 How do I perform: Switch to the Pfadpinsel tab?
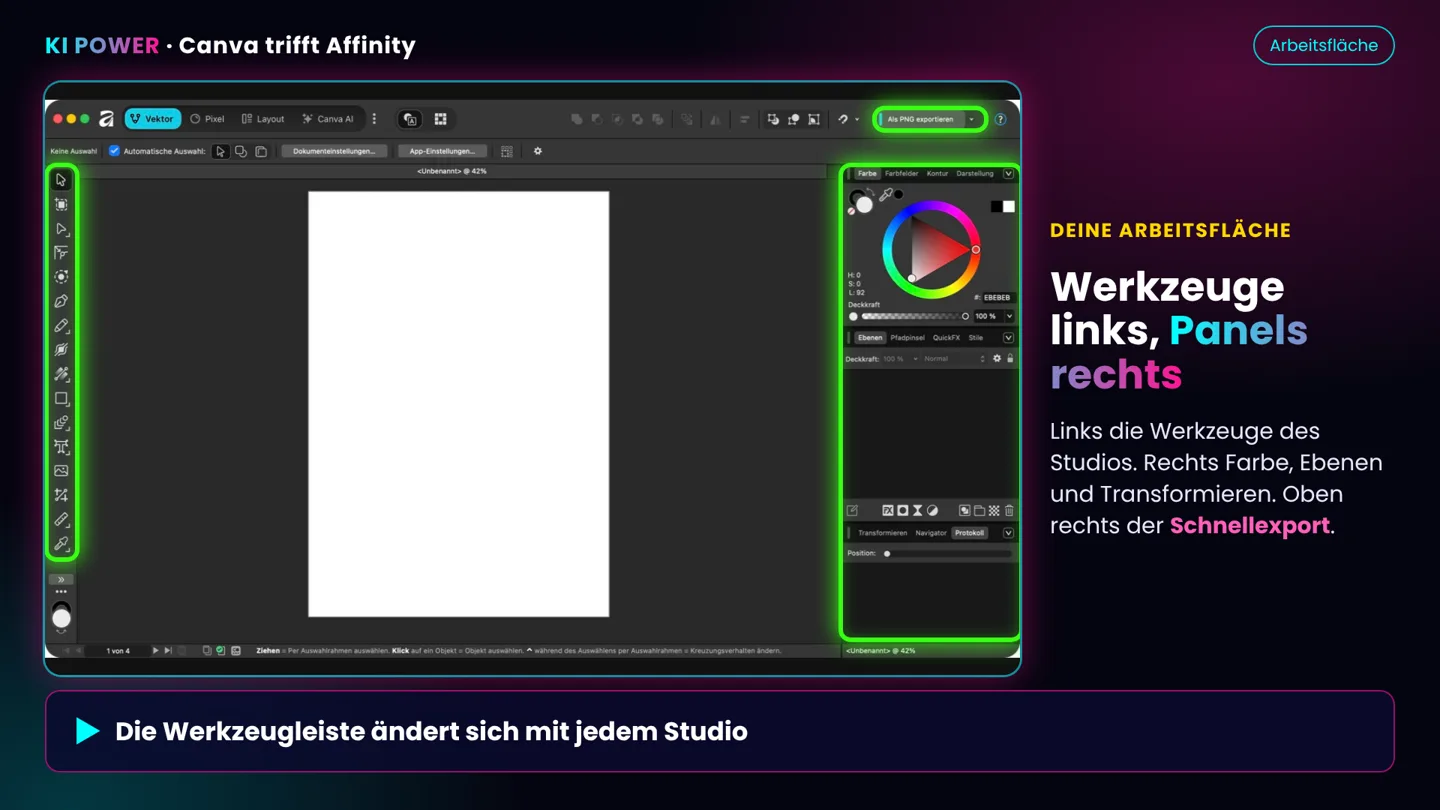(907, 338)
